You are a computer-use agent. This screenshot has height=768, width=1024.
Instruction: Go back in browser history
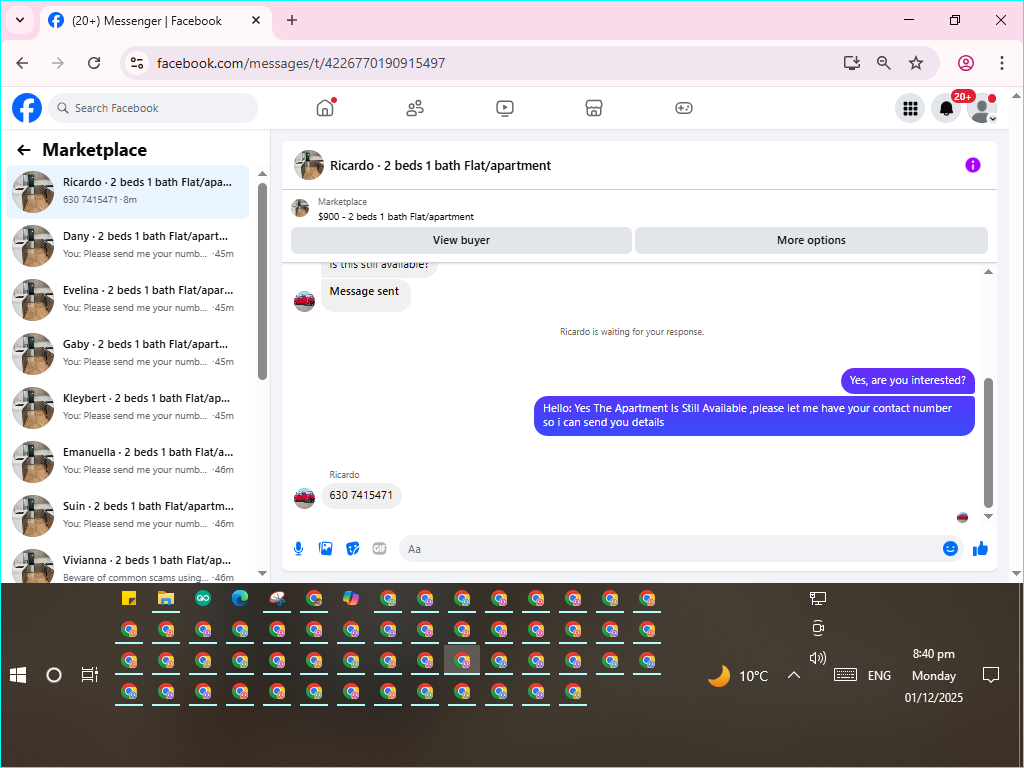22,63
